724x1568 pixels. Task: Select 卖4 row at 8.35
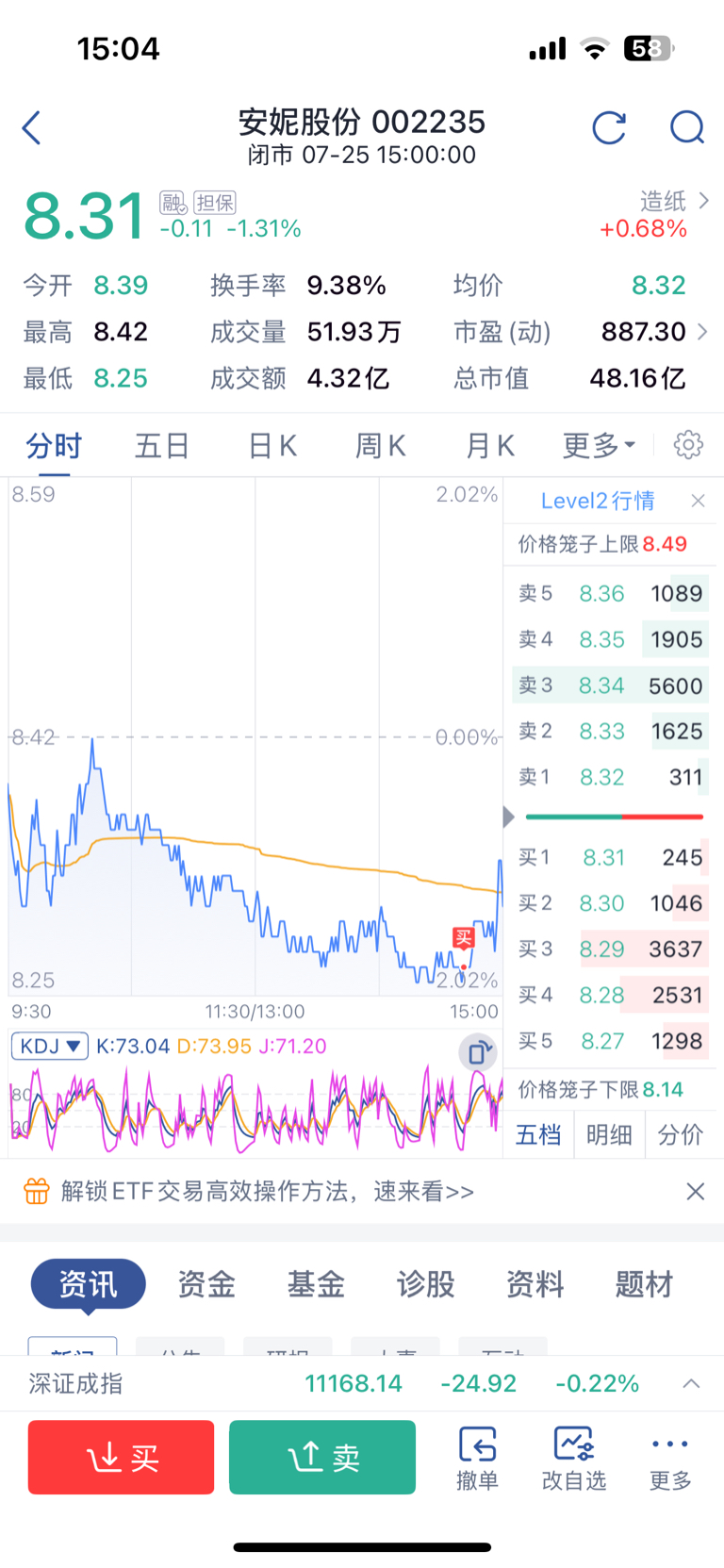(610, 639)
